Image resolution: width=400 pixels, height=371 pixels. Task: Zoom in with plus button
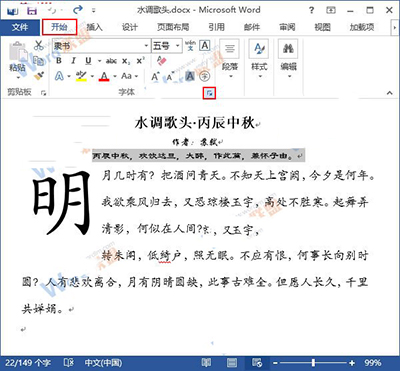[352, 363]
